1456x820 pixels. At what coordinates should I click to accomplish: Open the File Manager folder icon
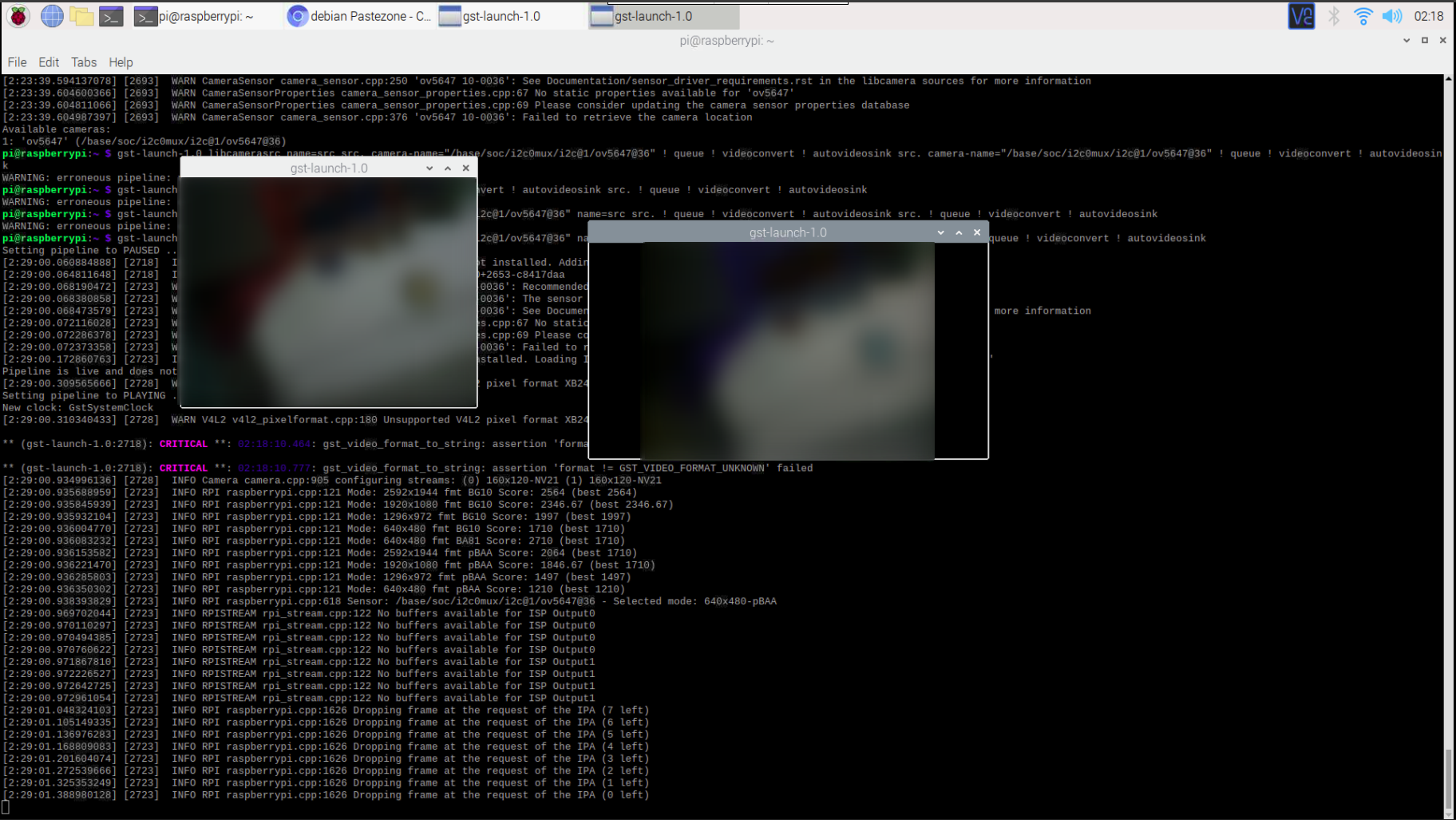point(82,15)
